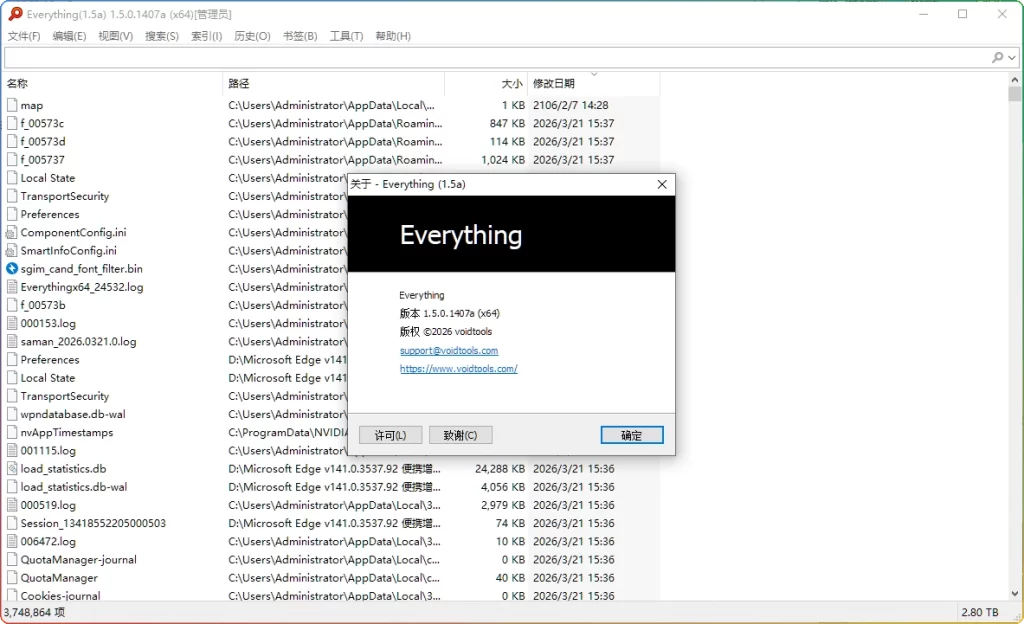
Task: Click the icon next to nvAppTimestamps
Action: coord(10,432)
